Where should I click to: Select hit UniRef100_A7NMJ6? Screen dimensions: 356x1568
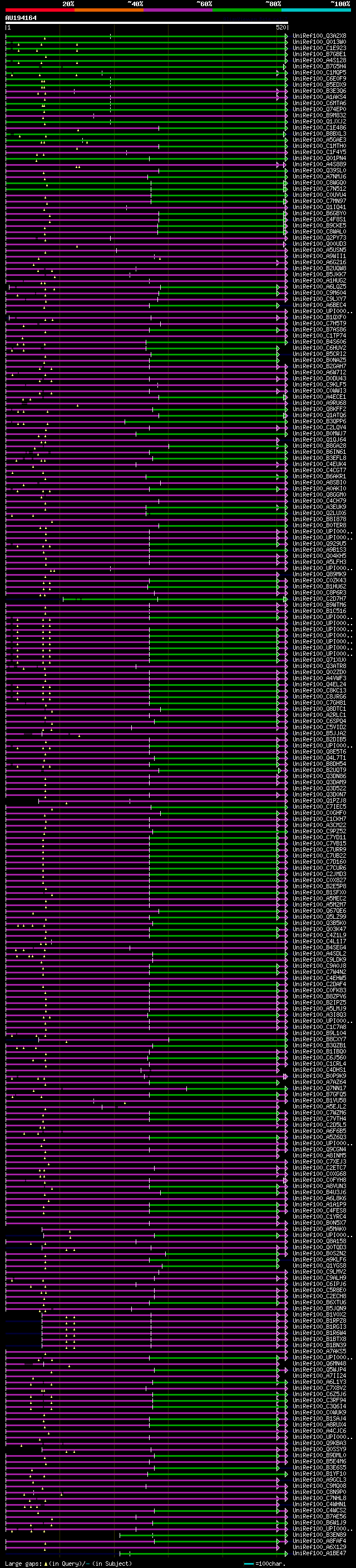click(319, 176)
